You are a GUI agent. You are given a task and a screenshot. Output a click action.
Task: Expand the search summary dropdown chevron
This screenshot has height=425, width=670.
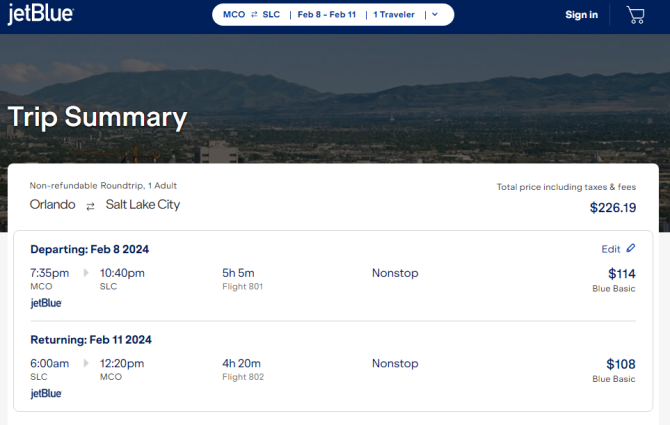coord(435,15)
